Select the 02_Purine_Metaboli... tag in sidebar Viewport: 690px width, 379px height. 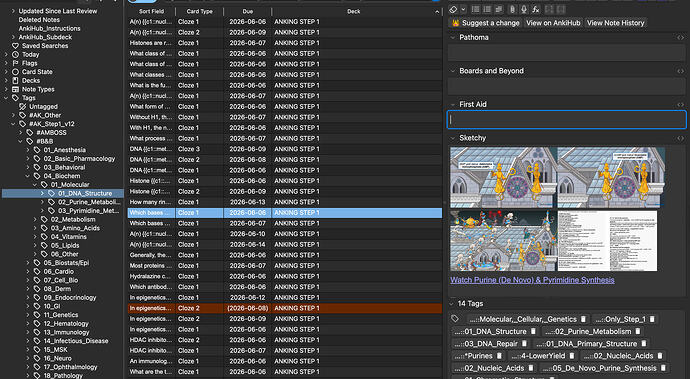[x=89, y=202]
